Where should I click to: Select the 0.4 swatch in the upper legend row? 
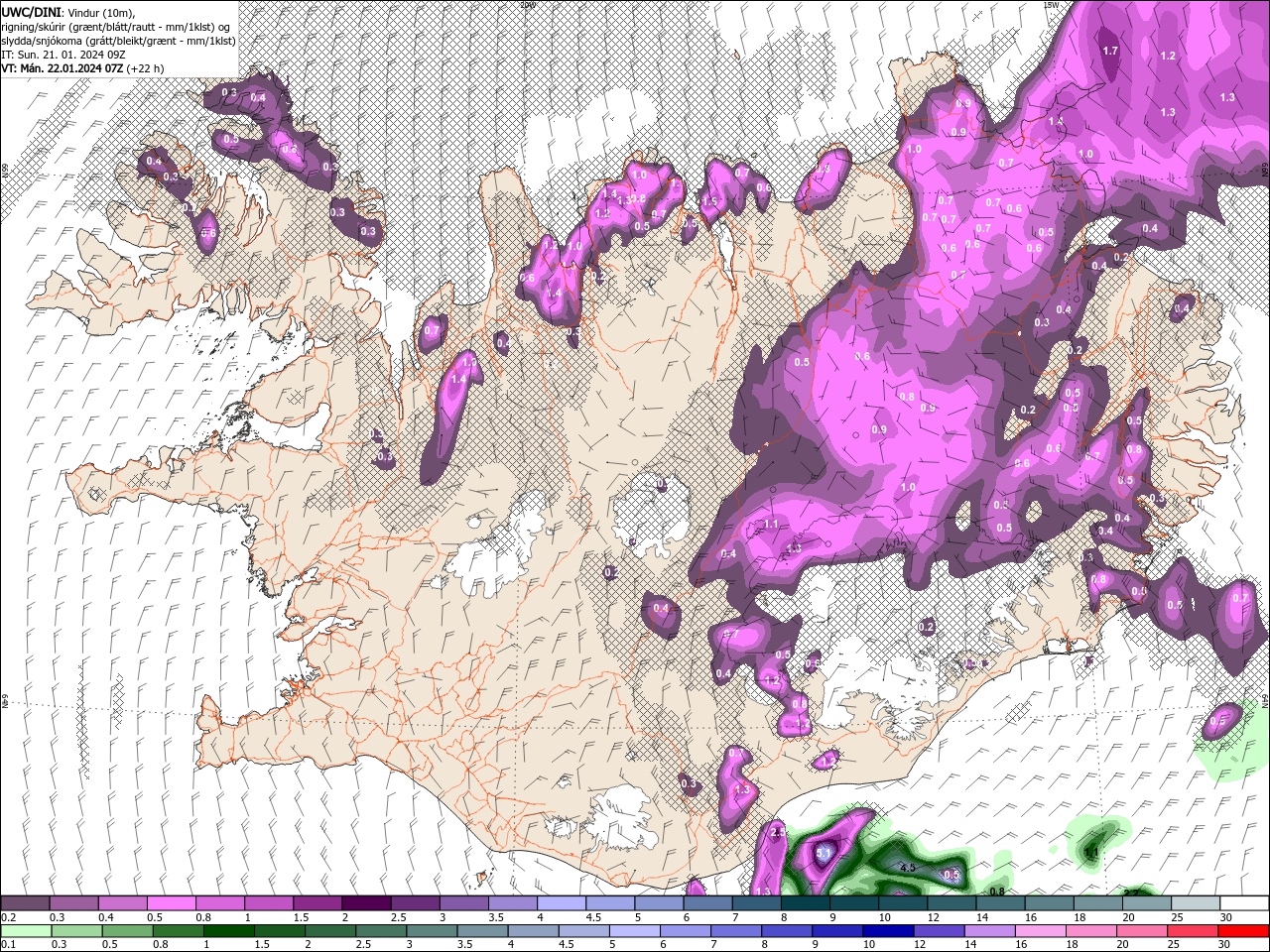(x=121, y=902)
